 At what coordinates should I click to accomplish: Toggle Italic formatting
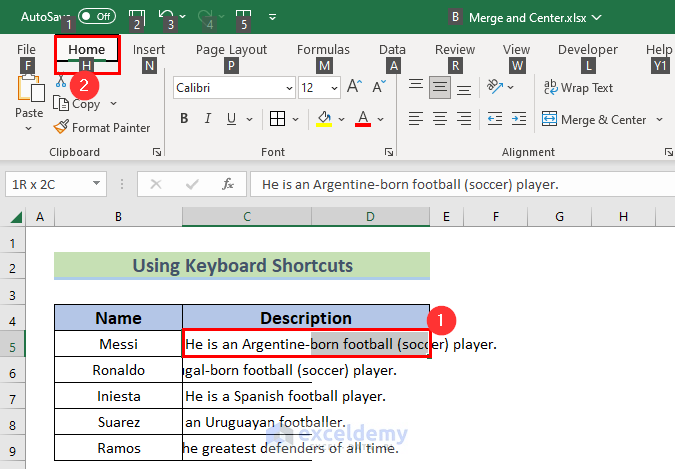(208, 118)
